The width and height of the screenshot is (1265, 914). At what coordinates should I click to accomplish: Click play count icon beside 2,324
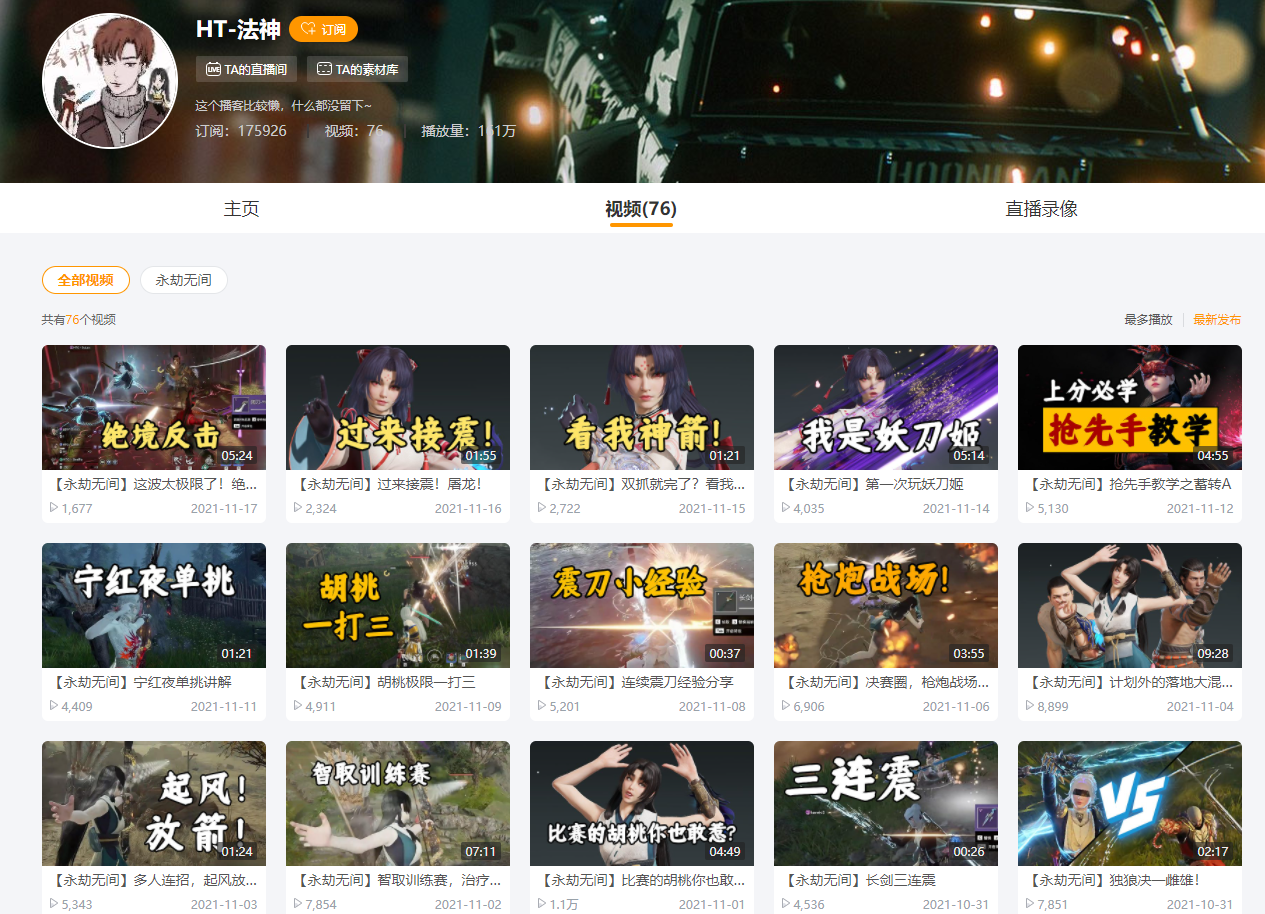(298, 508)
